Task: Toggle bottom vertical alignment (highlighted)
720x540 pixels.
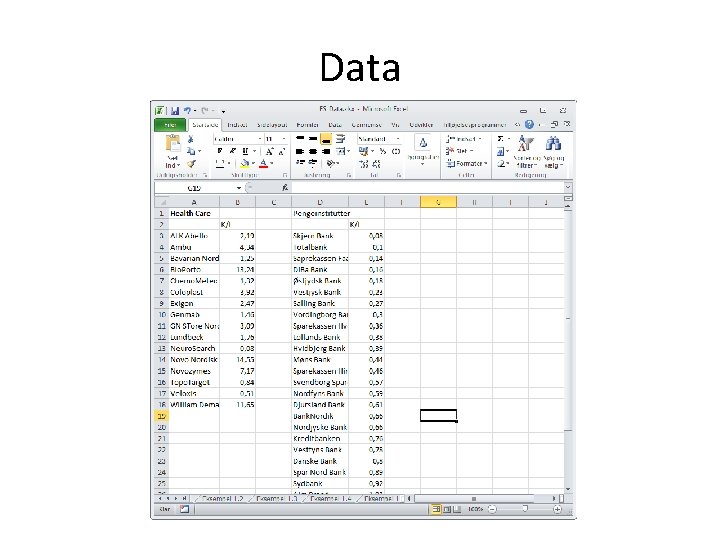Action: coord(326,139)
